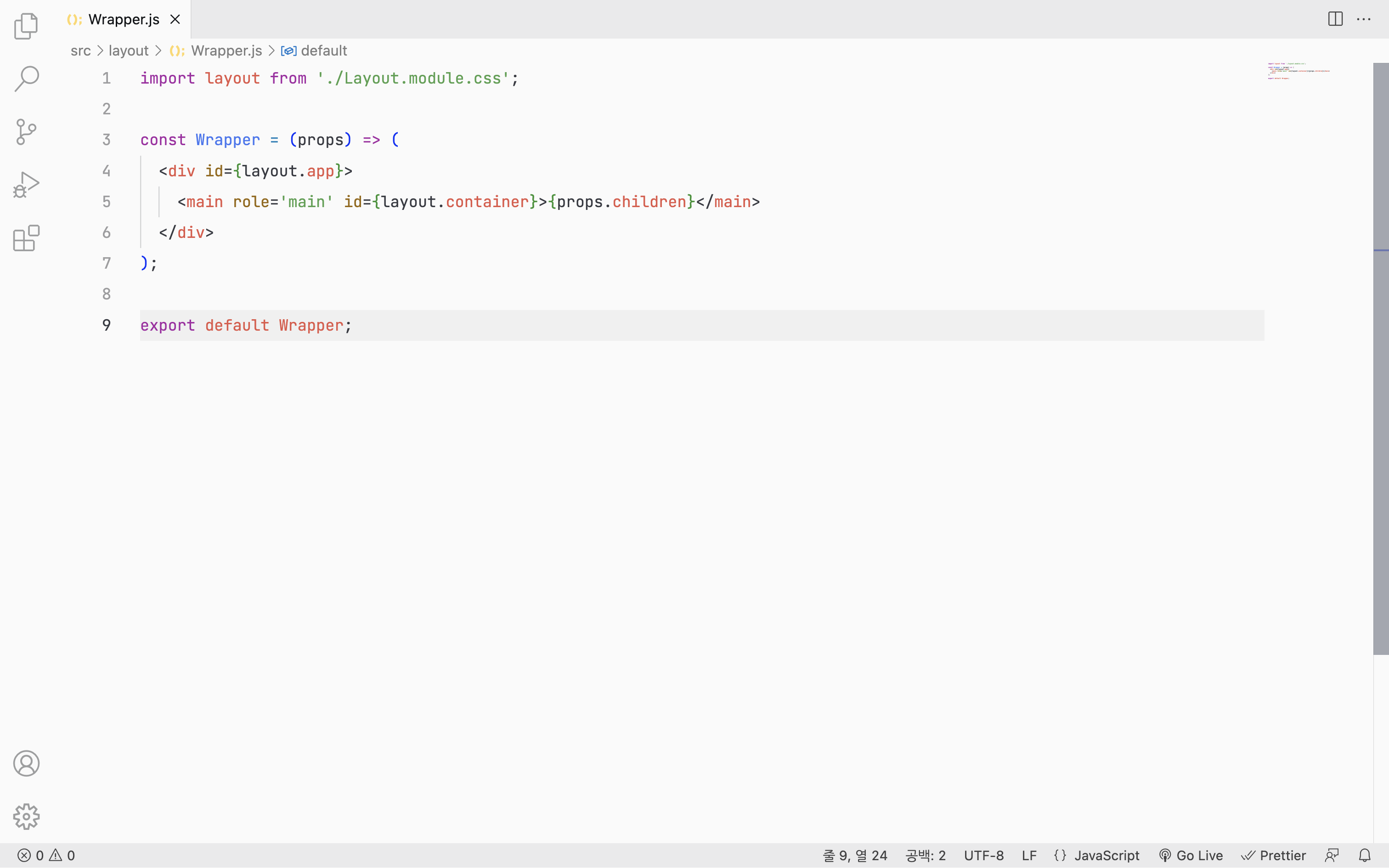This screenshot has height=868, width=1389.
Task: Split the editor to the right
Action: (1335, 19)
